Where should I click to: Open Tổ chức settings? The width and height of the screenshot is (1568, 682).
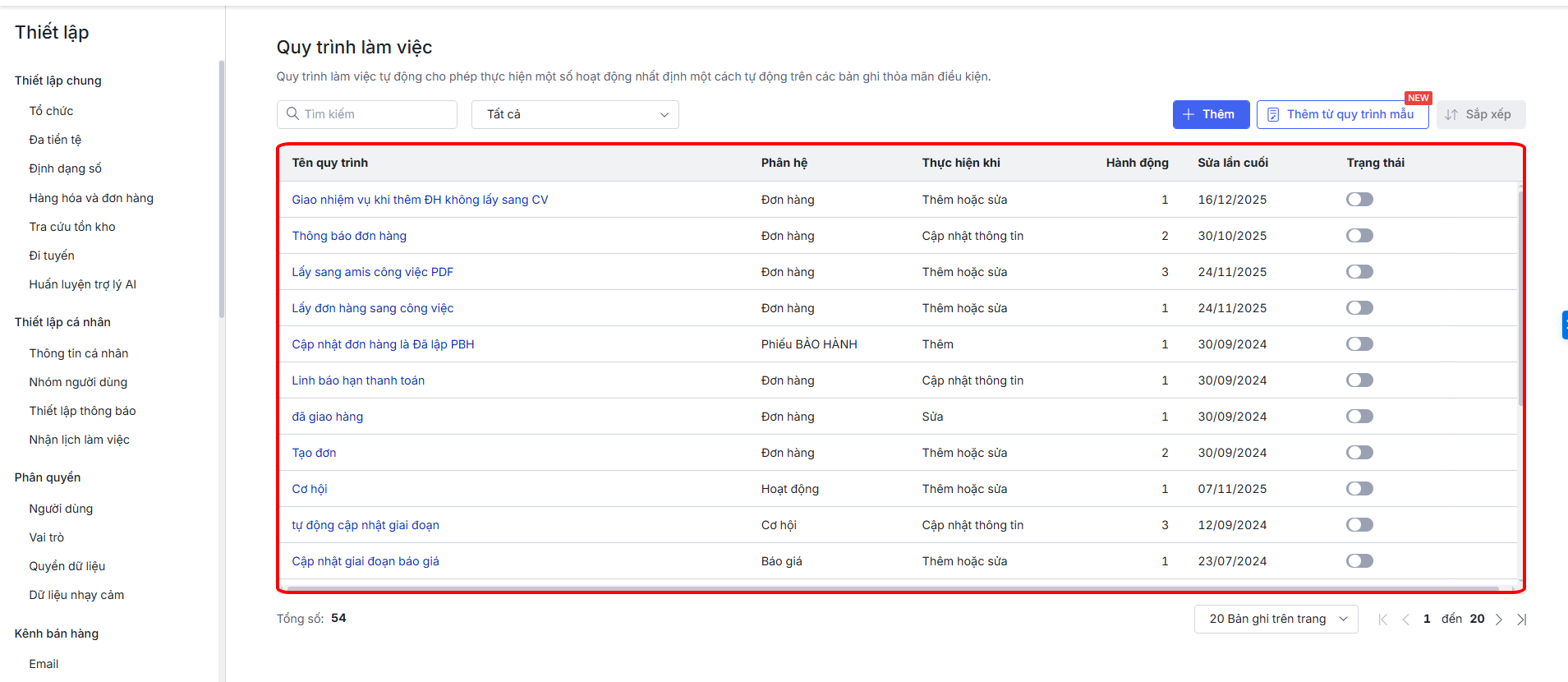52,111
